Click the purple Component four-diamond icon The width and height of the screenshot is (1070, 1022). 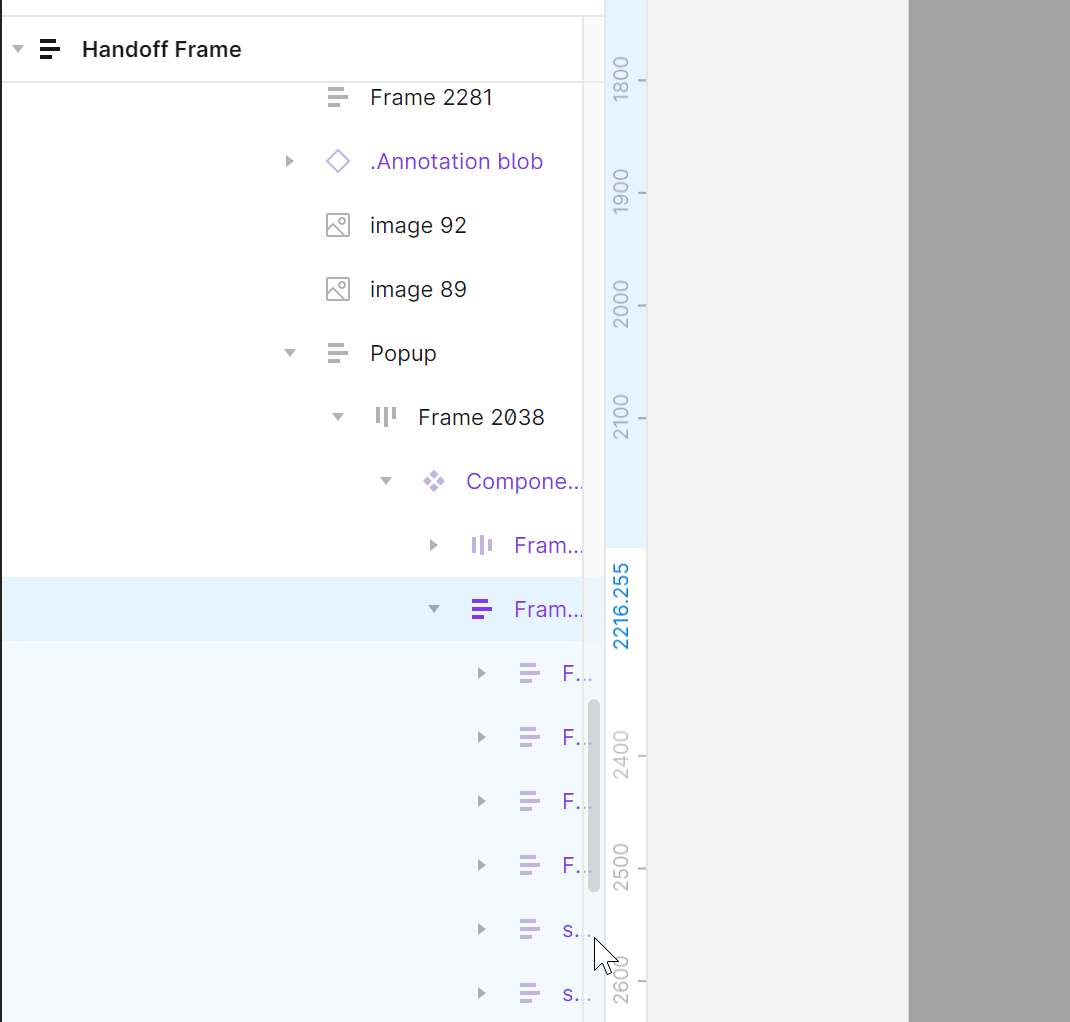click(434, 482)
